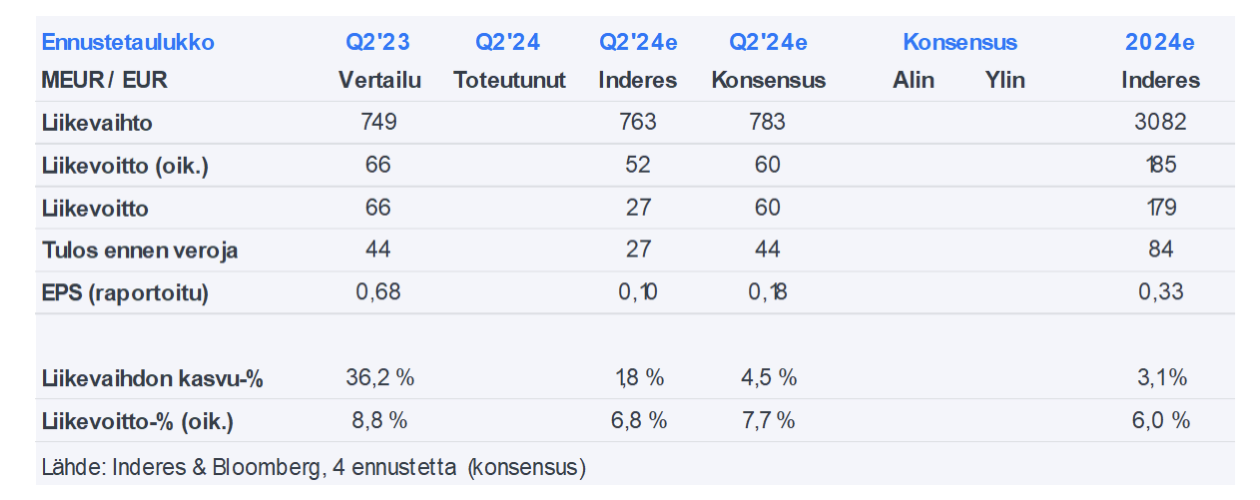Select the 2024e Liikevaihto value 3082

click(x=1160, y=122)
